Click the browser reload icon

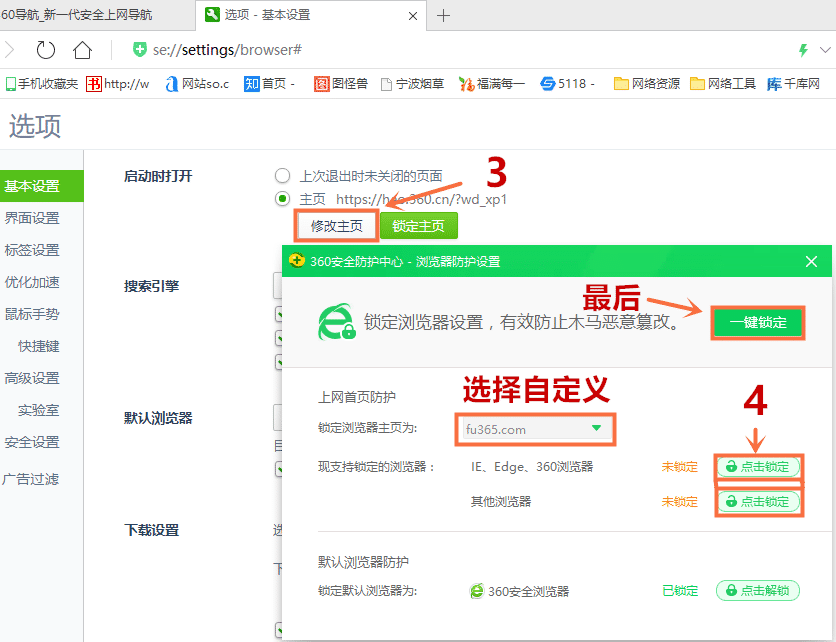(46, 50)
